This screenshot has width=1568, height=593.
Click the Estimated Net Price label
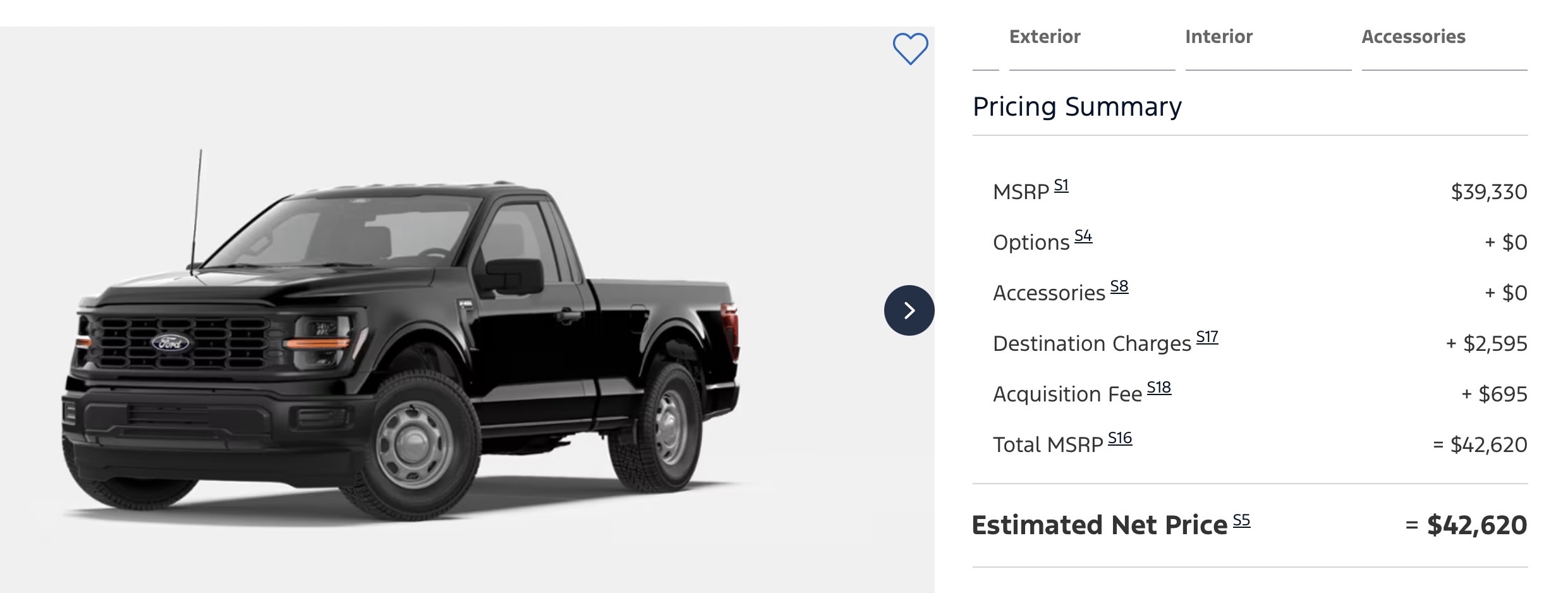click(x=1100, y=525)
